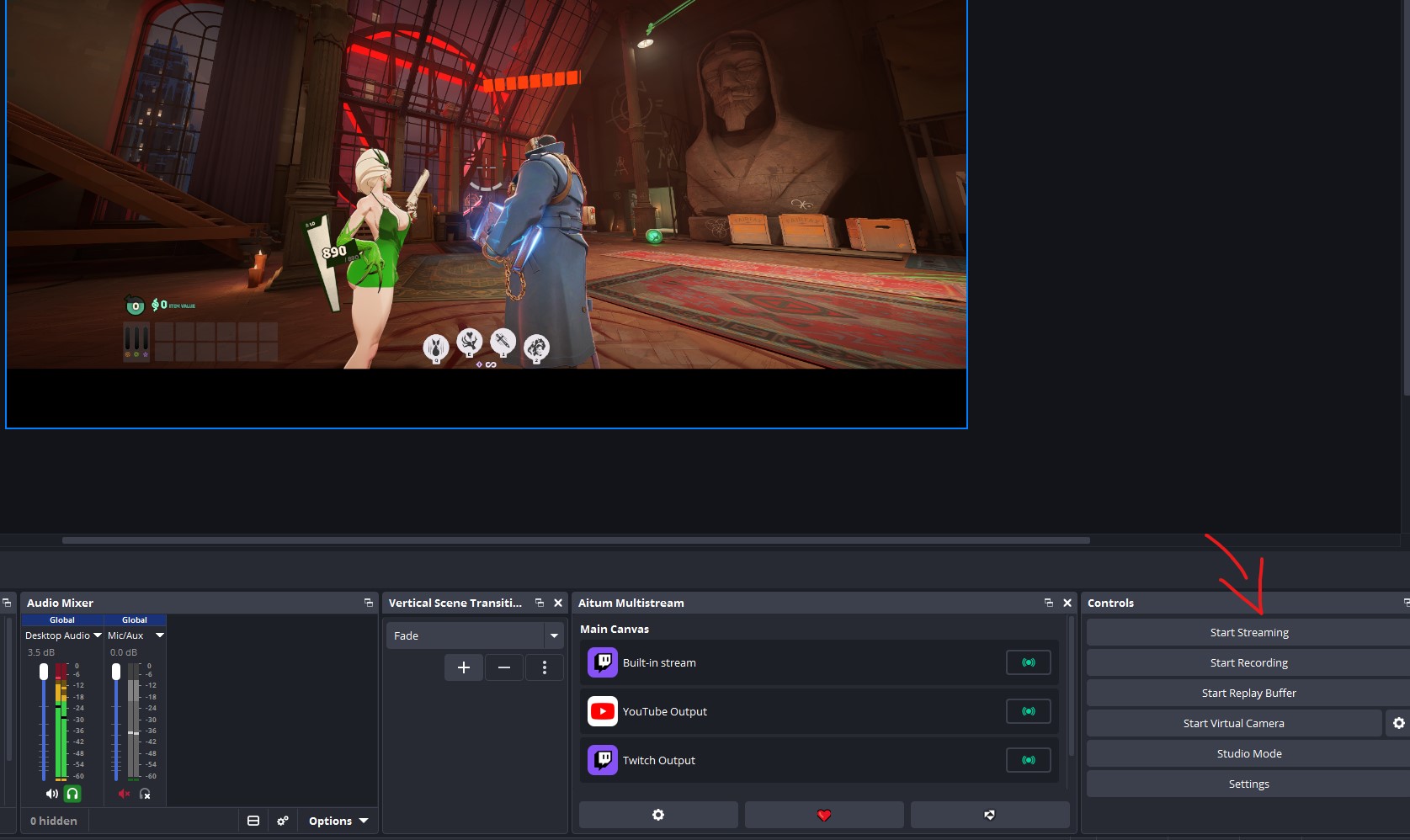Open virtual camera settings gear
Screen dimensions: 1410x840
(1398, 723)
